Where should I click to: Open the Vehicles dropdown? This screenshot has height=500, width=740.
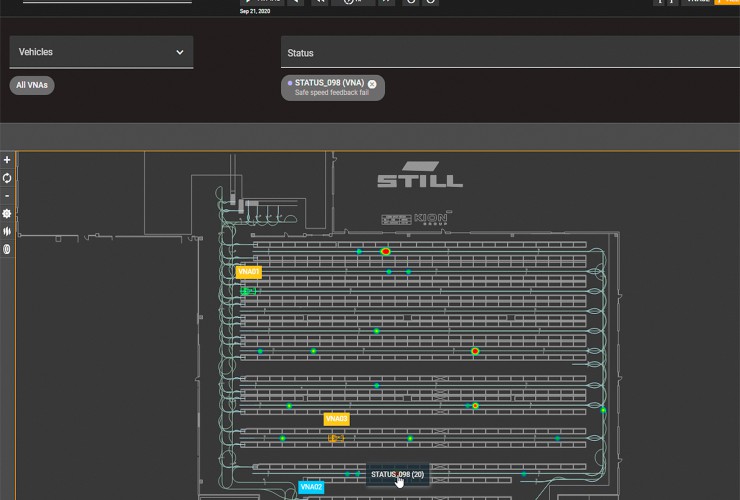101,52
